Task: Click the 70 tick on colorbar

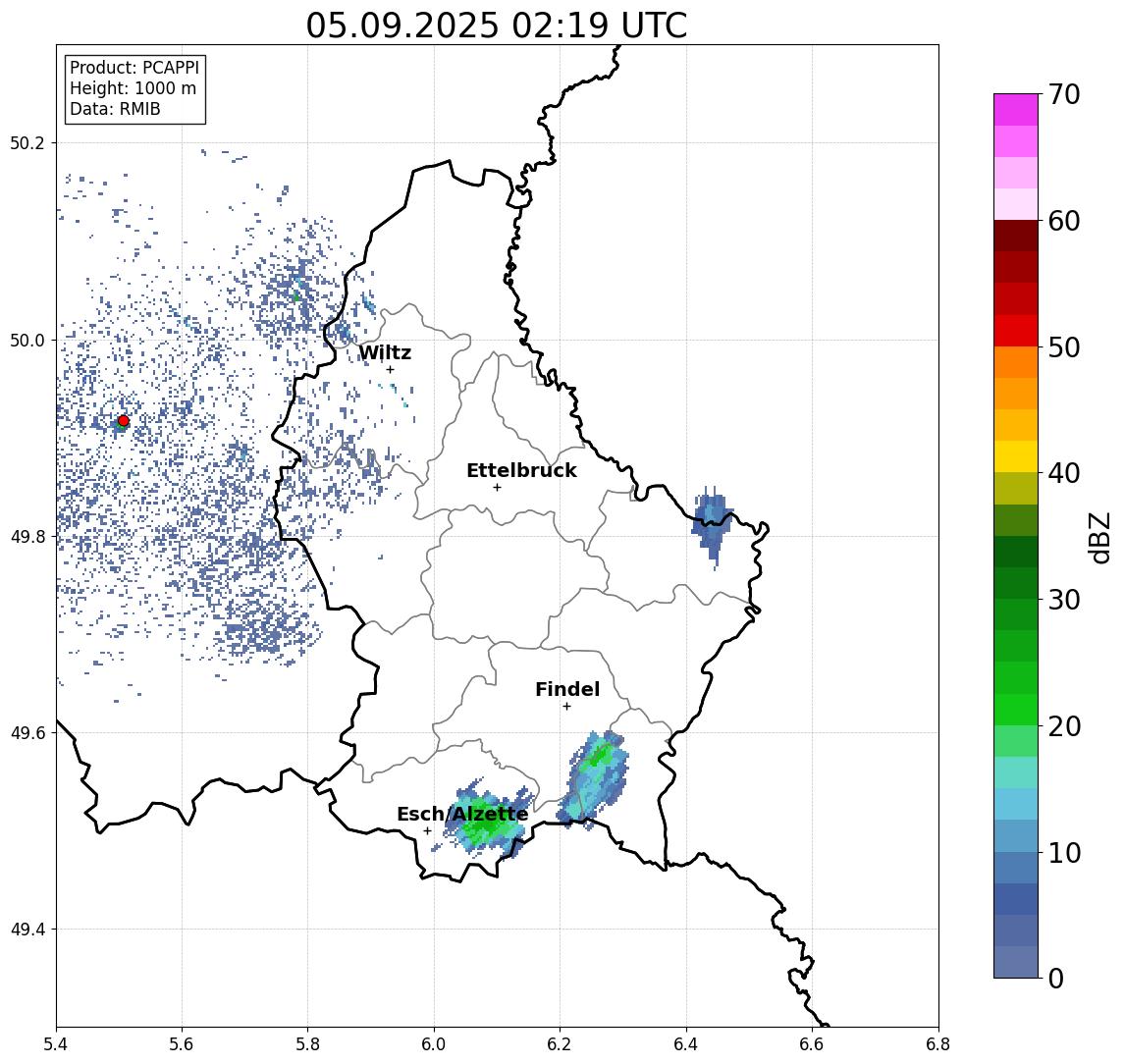Action: click(1063, 94)
